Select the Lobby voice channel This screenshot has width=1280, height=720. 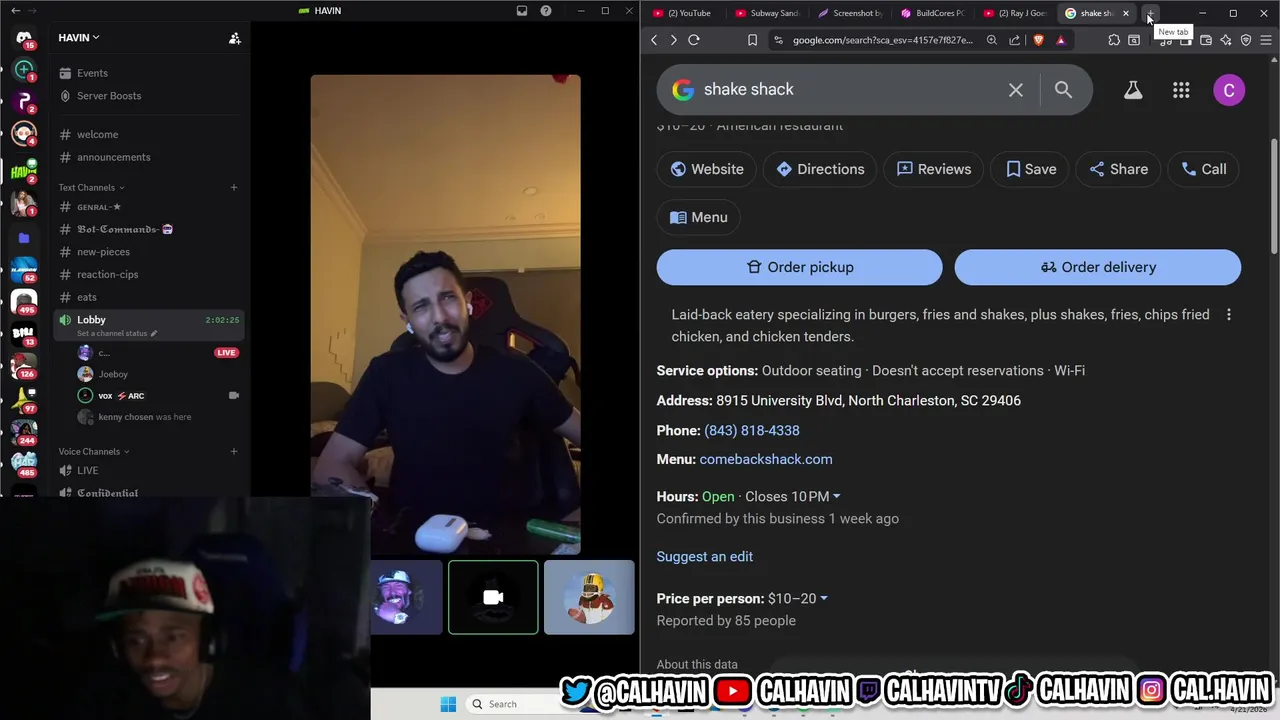pyautogui.click(x=150, y=325)
